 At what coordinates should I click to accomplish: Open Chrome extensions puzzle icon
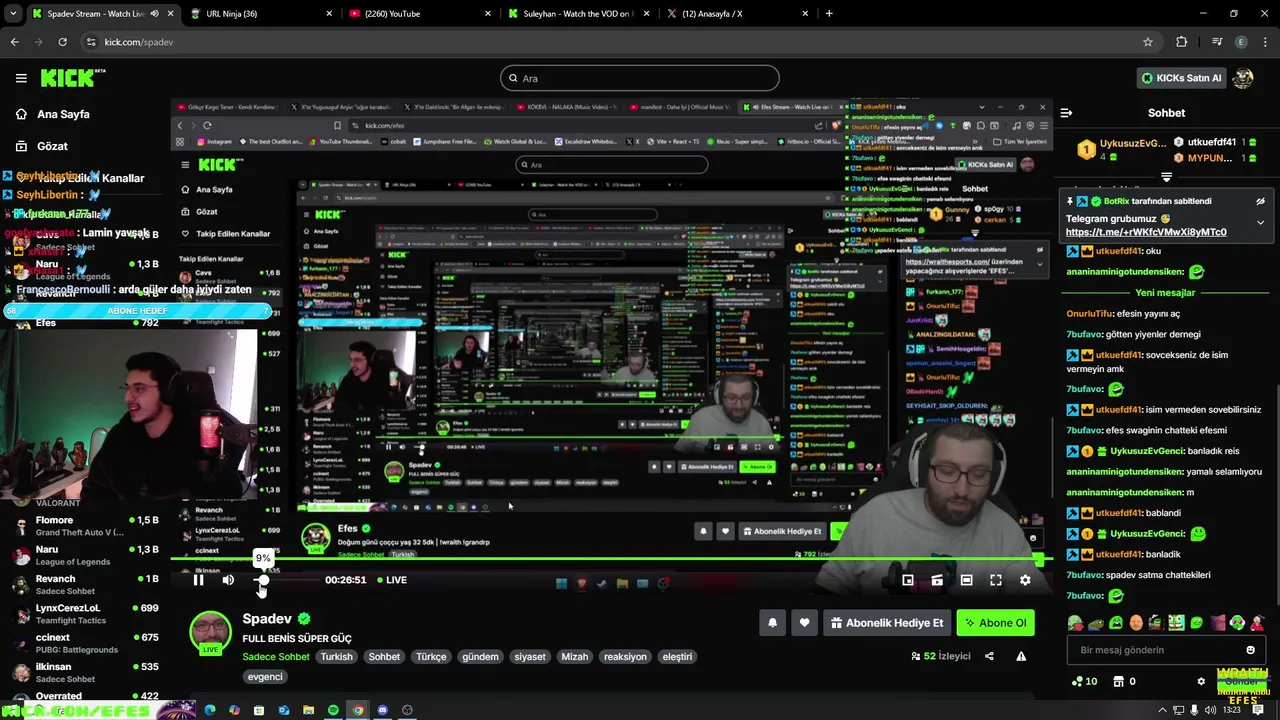[x=1182, y=42]
